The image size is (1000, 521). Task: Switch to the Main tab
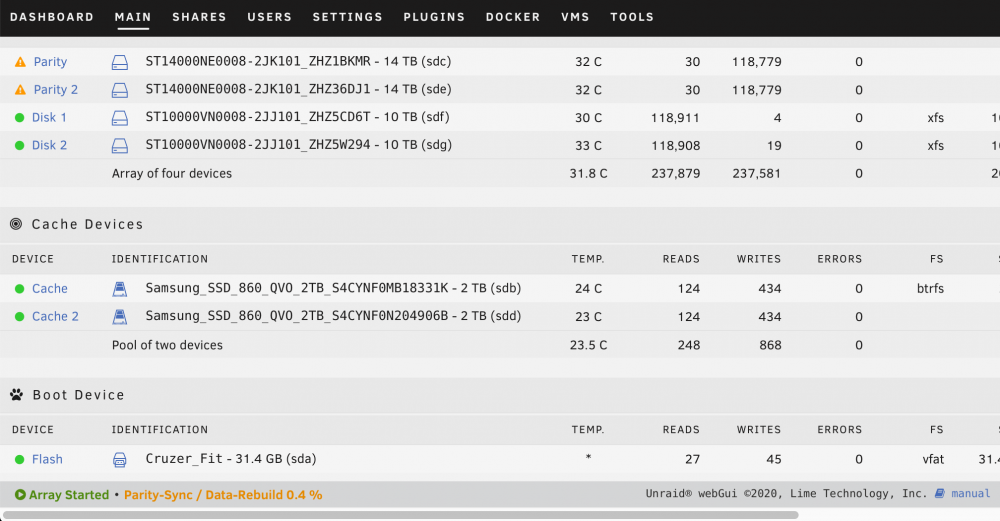(x=133, y=17)
